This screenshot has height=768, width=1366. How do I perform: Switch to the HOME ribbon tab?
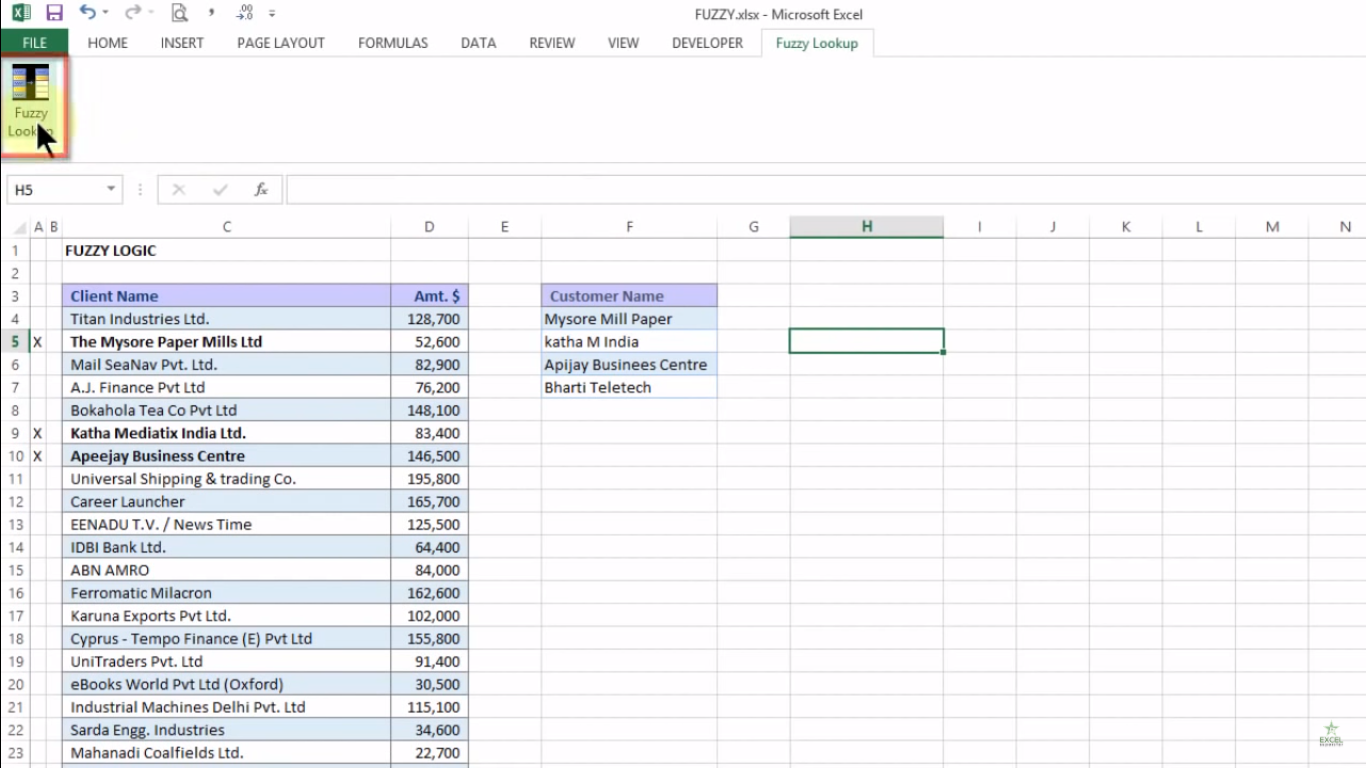coord(108,43)
